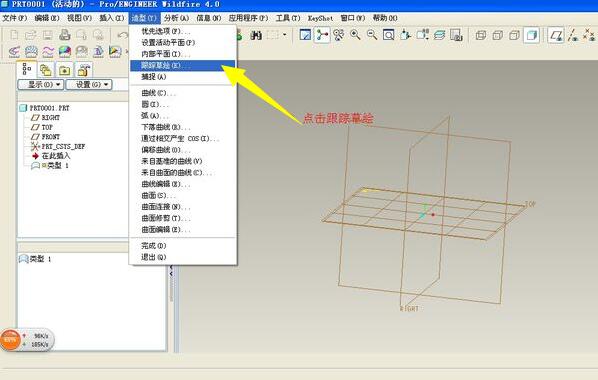This screenshot has height=380, width=598.
Task: Click the Save floppy disk icon
Action: pos(47,35)
